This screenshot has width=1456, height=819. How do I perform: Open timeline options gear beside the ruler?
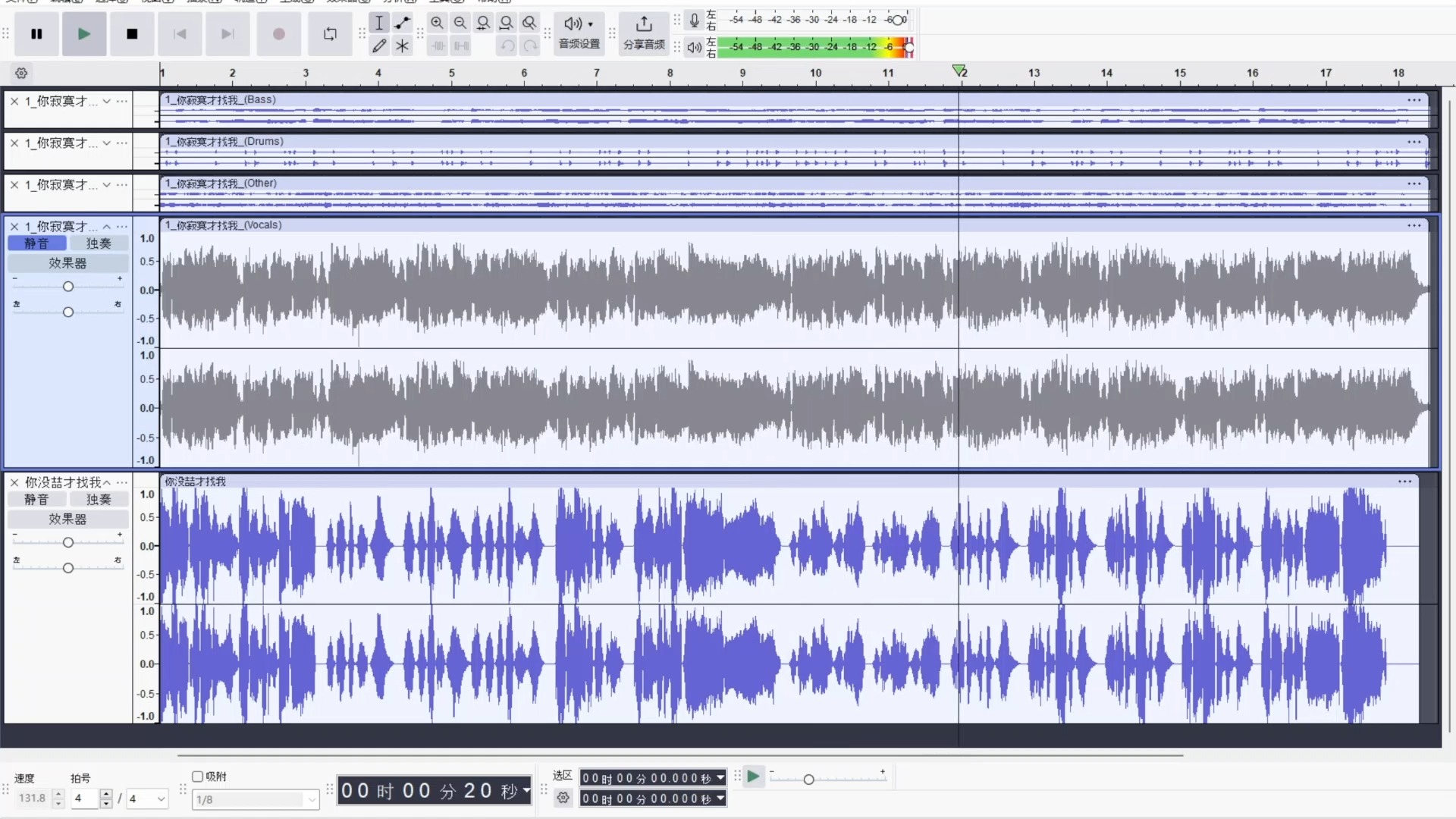[21, 74]
